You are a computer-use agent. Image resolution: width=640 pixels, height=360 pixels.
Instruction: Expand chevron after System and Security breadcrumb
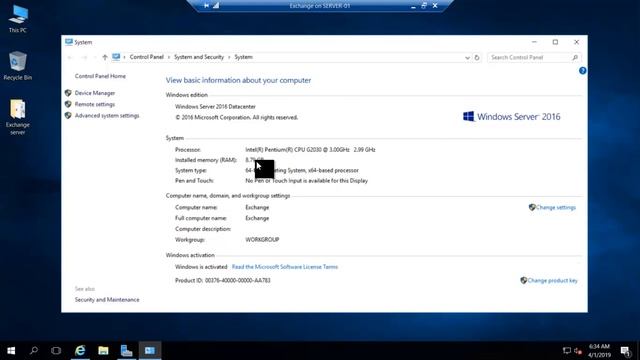[x=229, y=57]
